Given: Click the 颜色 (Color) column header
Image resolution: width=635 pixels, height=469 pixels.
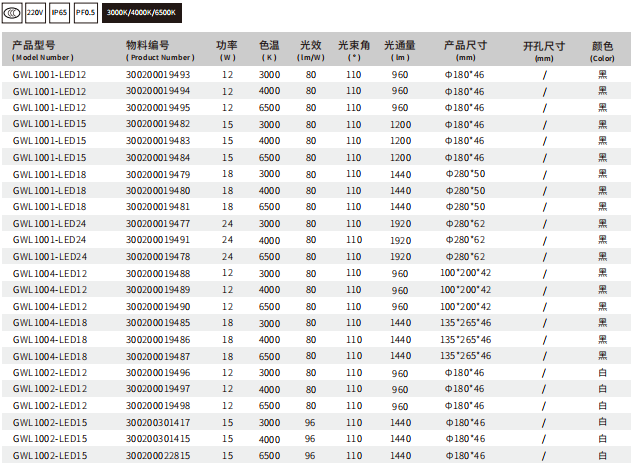Looking at the screenshot, I should (x=602, y=51).
